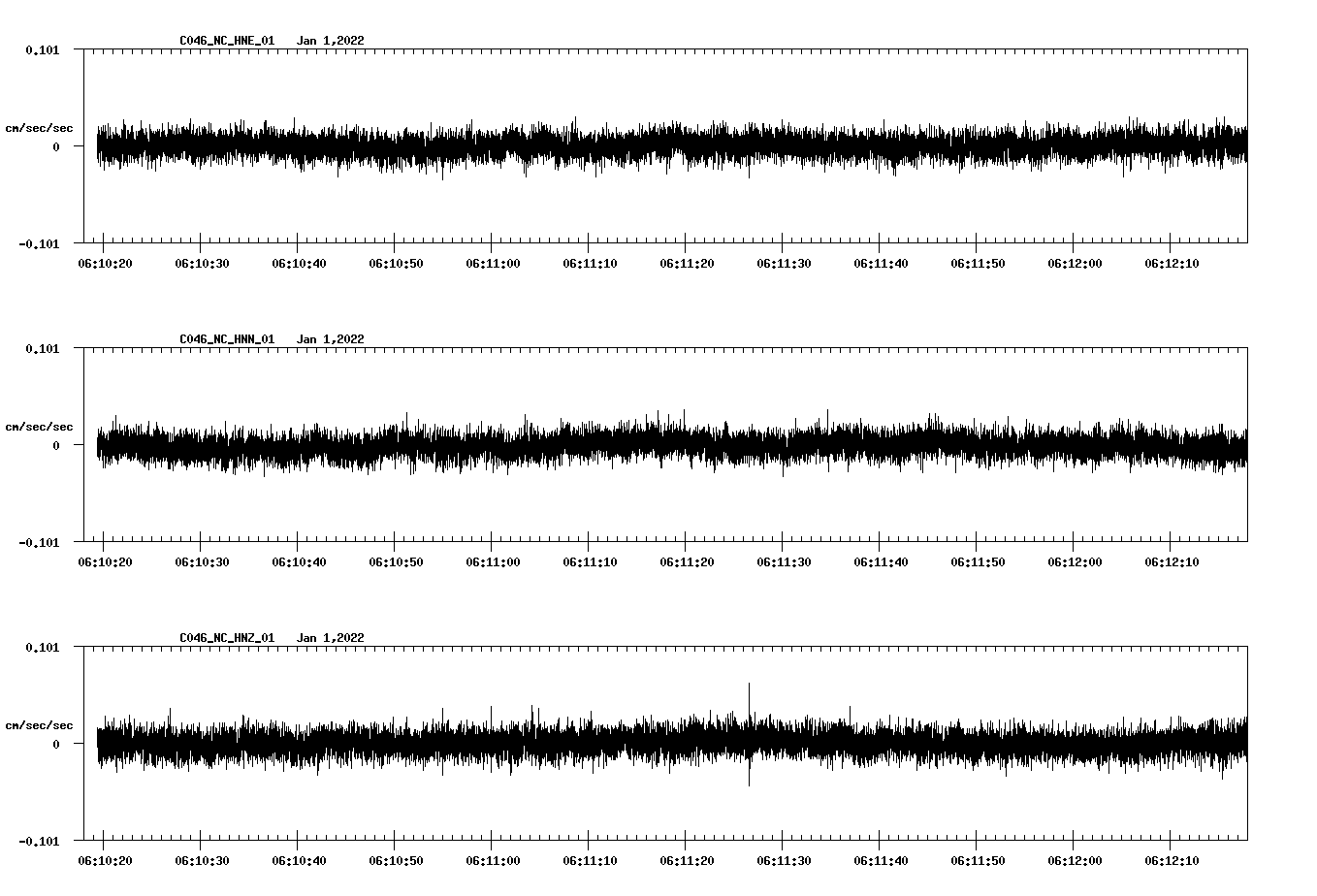
Task: Click the 06:11:40 time label under HNN plot
Action: (881, 562)
